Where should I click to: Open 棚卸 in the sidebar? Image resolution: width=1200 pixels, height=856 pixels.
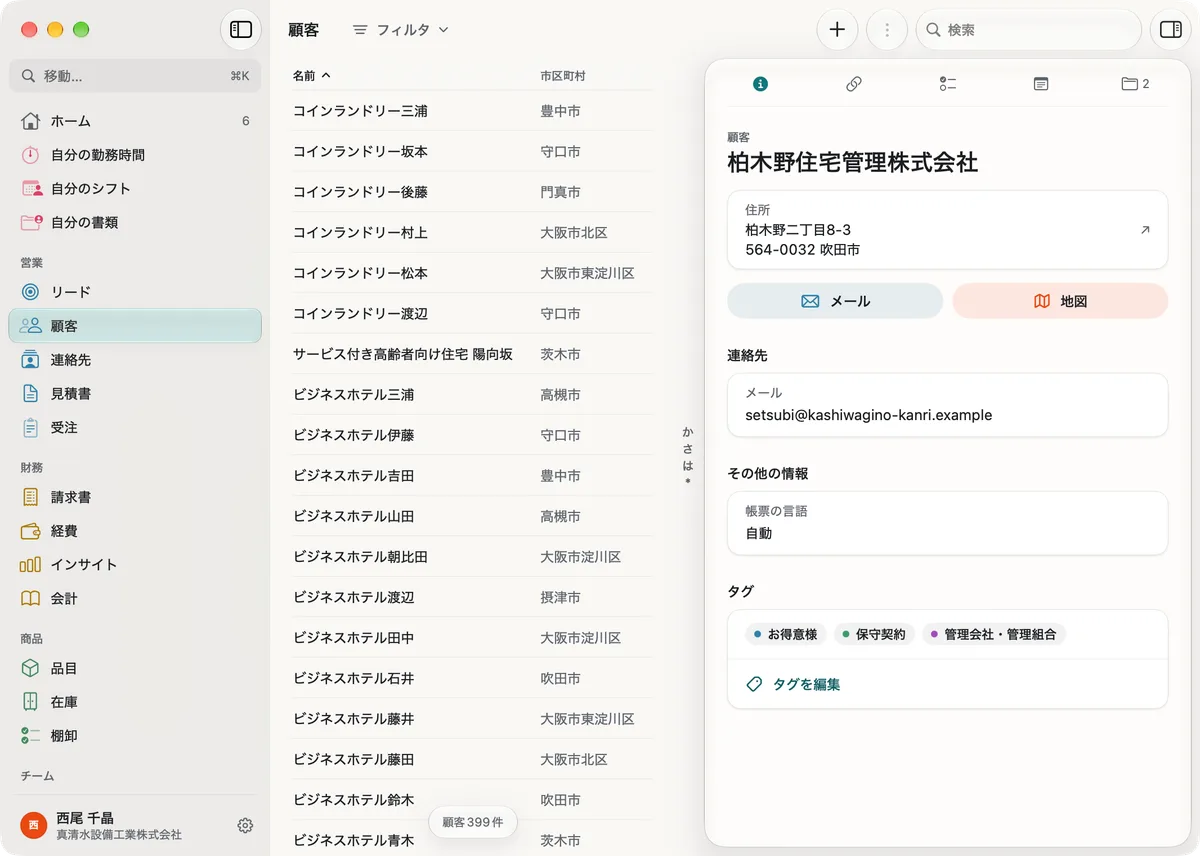click(x=135, y=736)
